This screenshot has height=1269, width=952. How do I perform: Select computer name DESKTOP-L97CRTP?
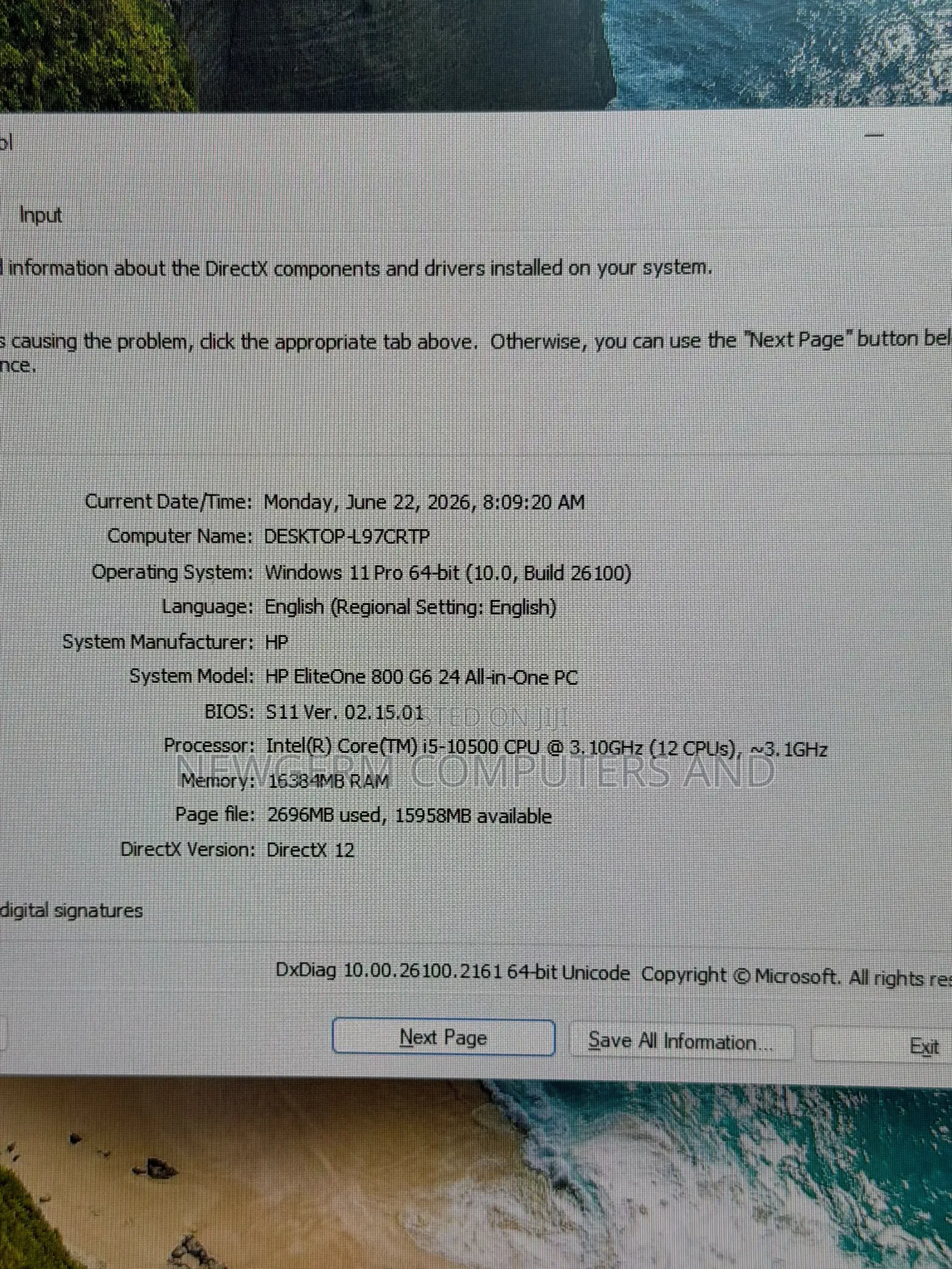click(346, 537)
